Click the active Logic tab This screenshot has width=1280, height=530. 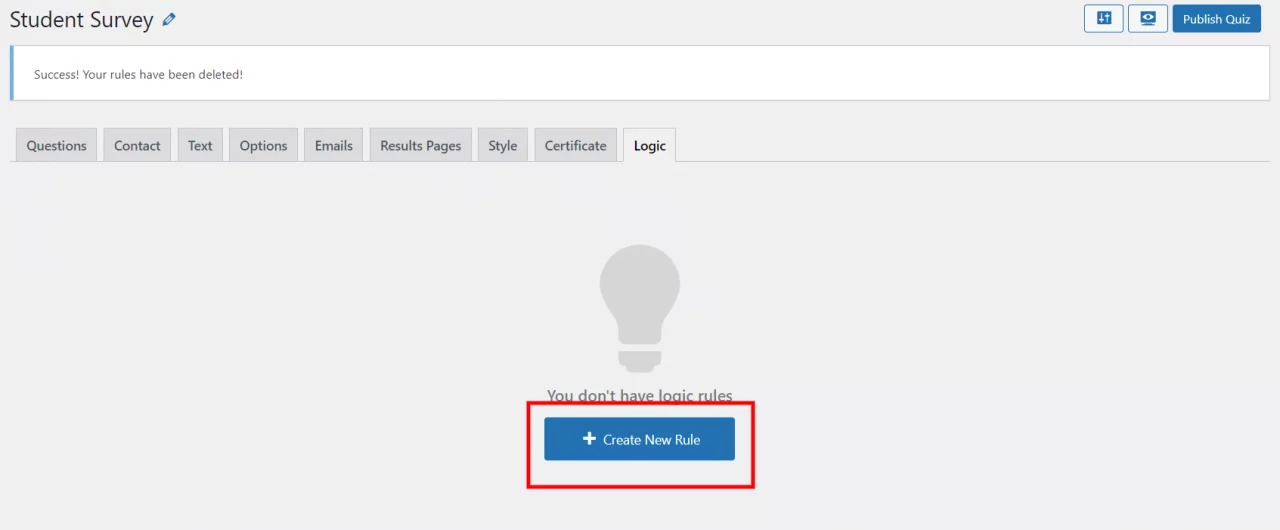coord(650,145)
